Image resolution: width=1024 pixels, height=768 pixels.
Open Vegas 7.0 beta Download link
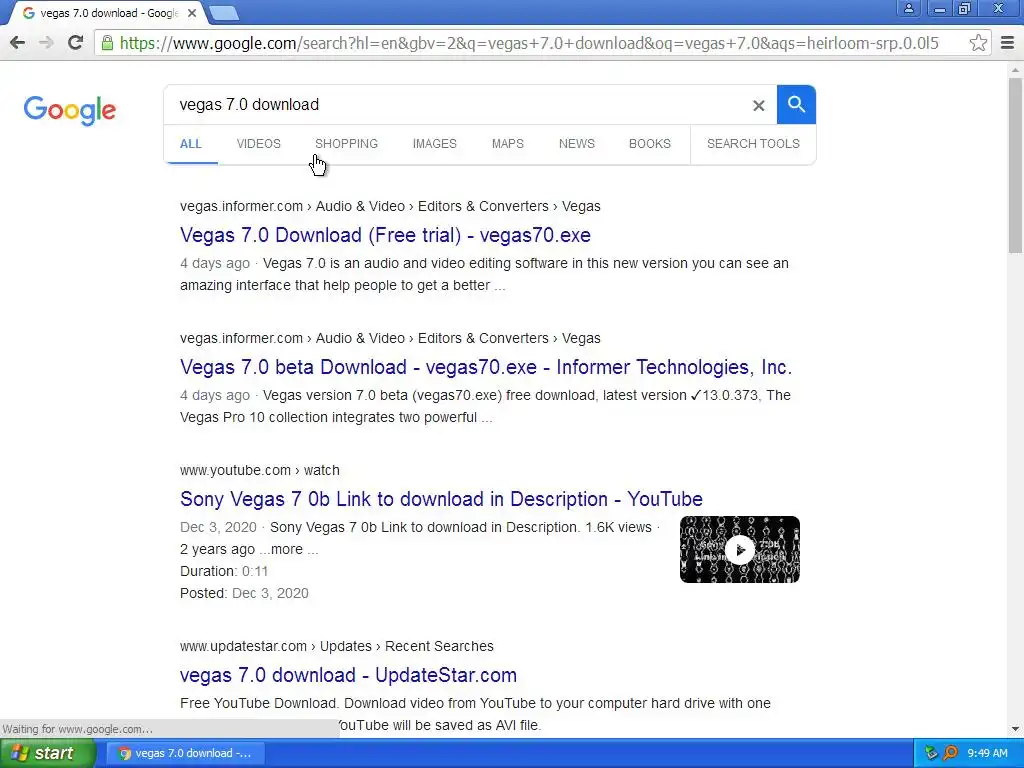click(486, 367)
